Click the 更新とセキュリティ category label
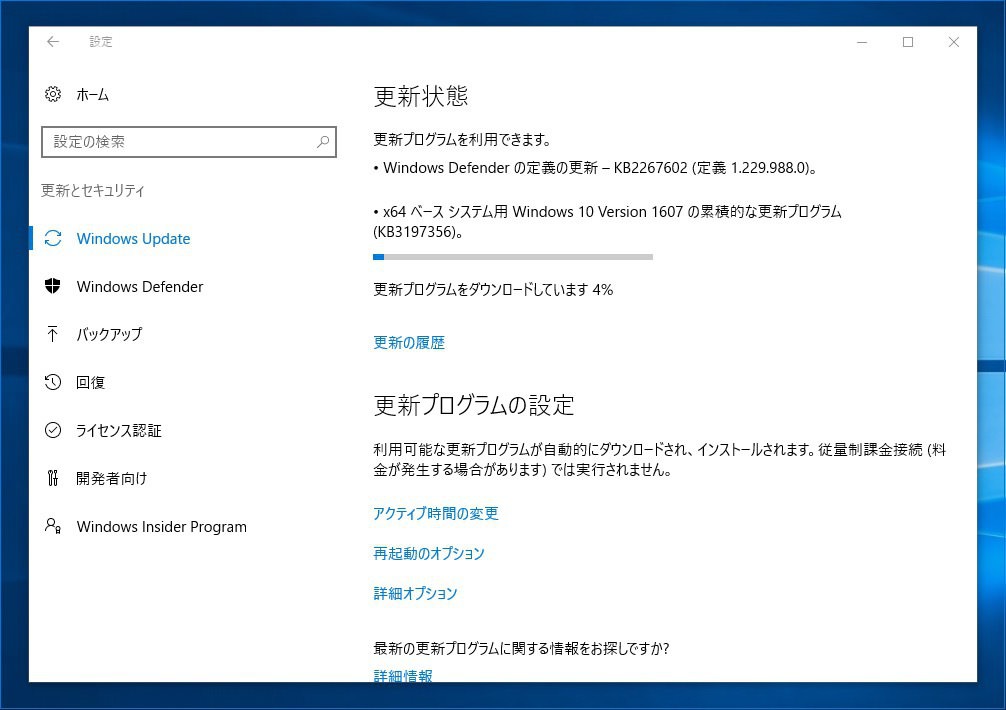Viewport: 1006px width, 710px height. pyautogui.click(x=93, y=190)
